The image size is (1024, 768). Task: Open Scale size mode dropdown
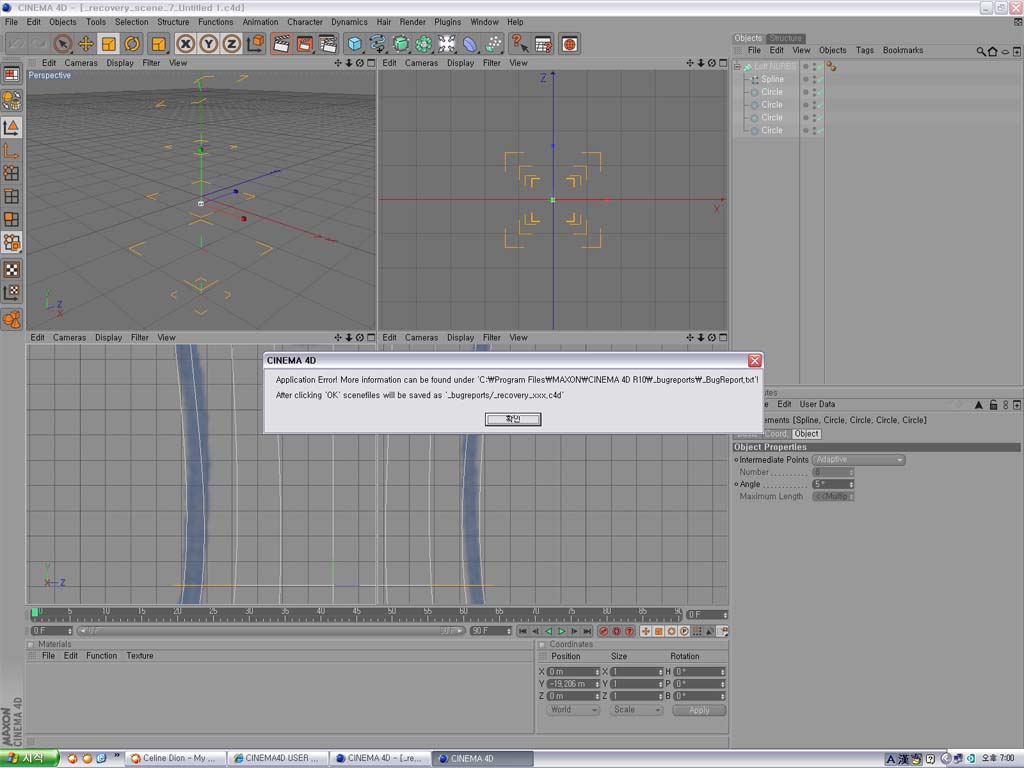tap(637, 710)
